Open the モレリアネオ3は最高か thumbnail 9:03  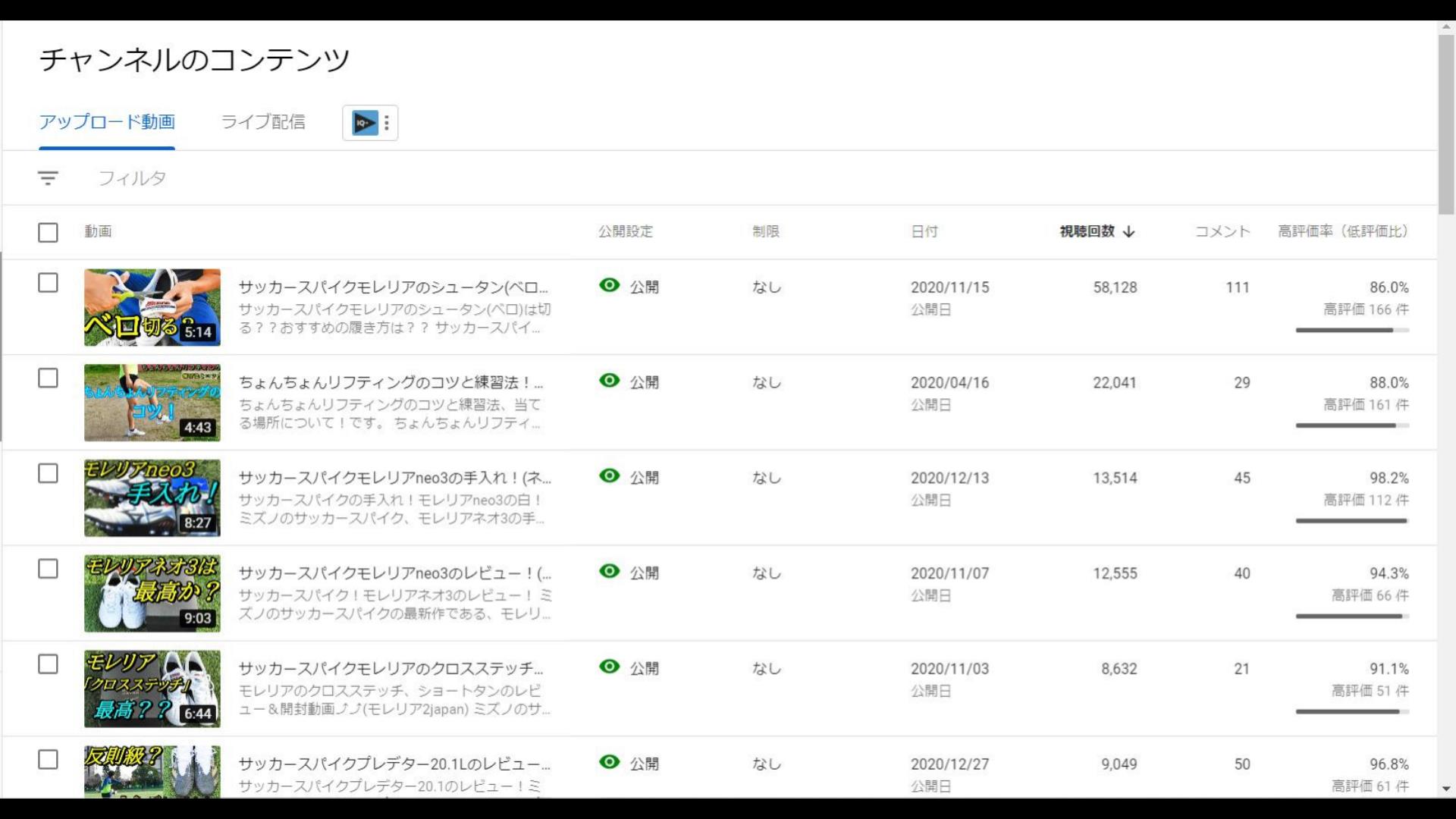(152, 594)
